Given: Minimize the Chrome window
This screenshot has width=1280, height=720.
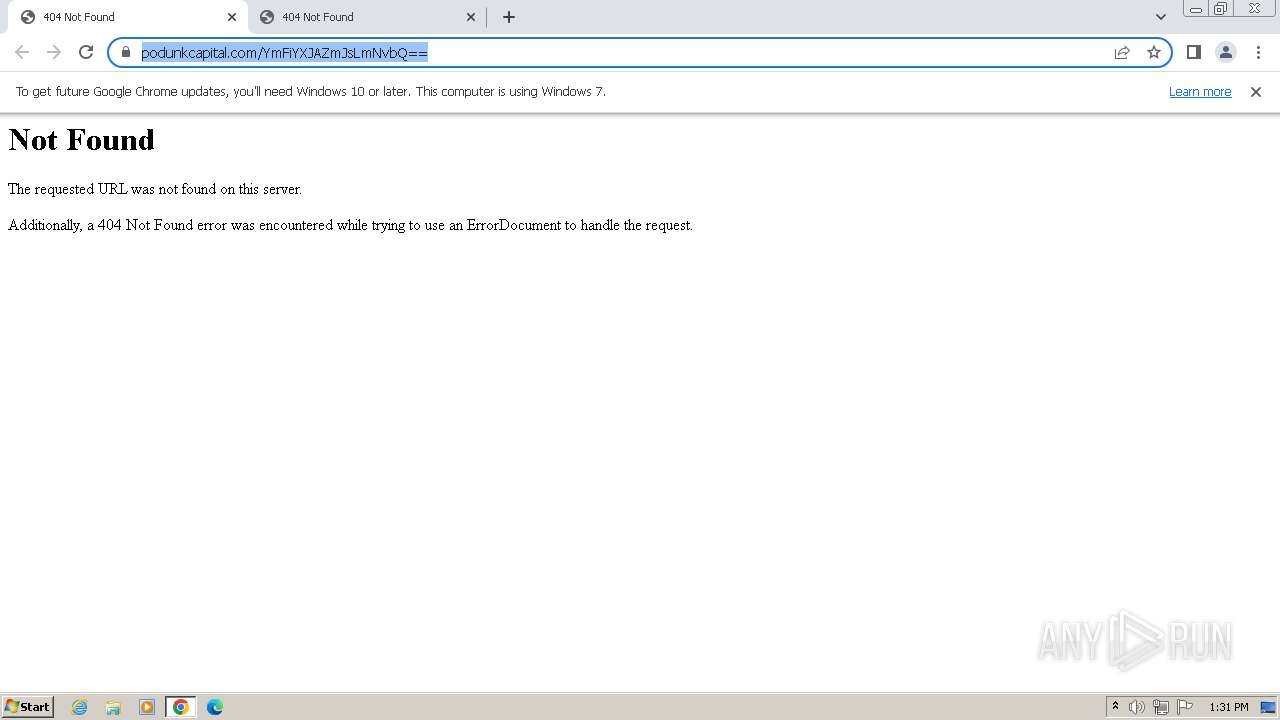Looking at the screenshot, I should pyautogui.click(x=1195, y=9).
